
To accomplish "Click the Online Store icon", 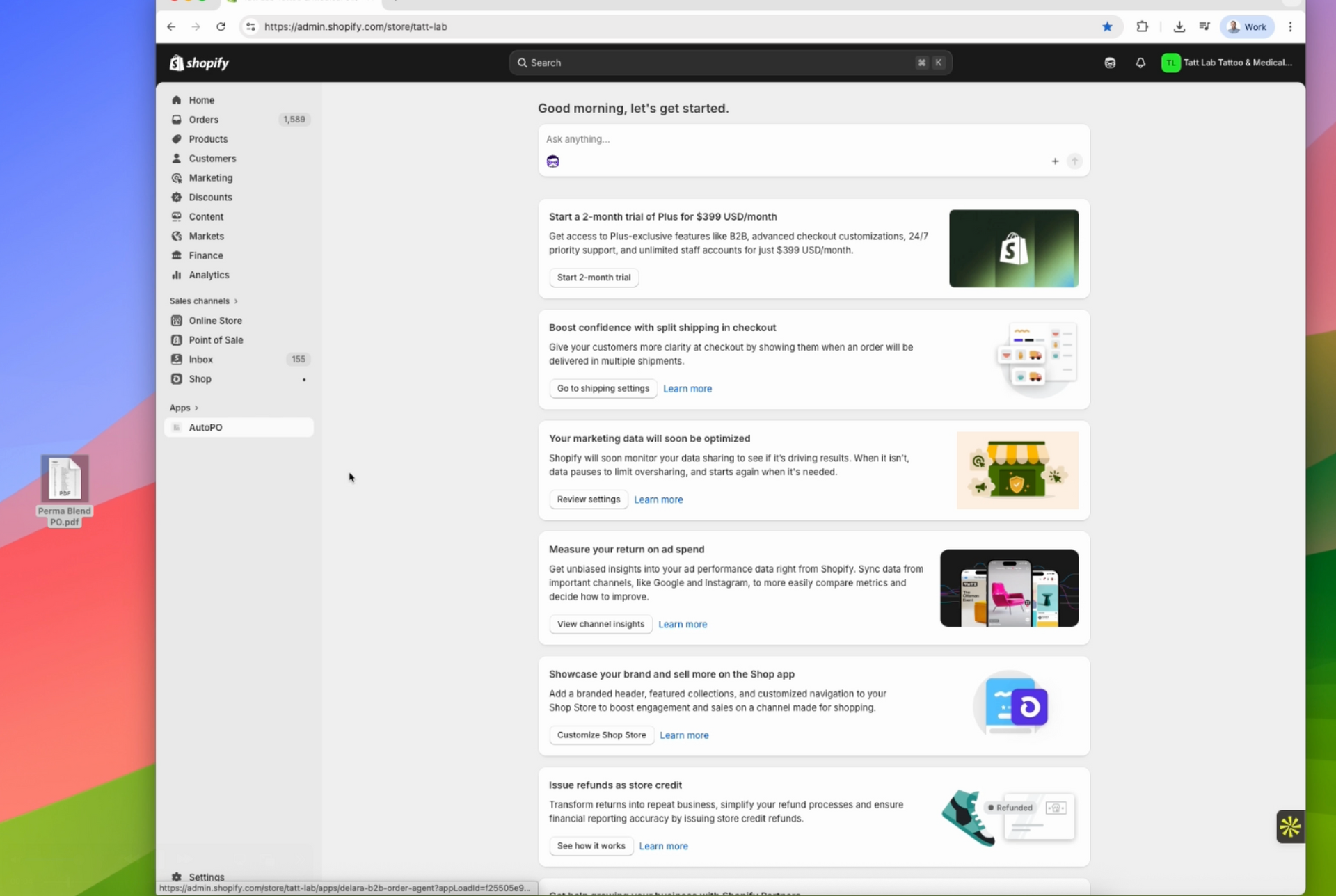I will point(177,321).
